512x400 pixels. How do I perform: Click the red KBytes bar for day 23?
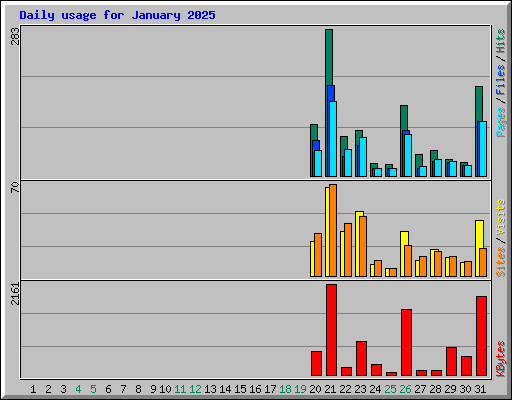point(361,359)
